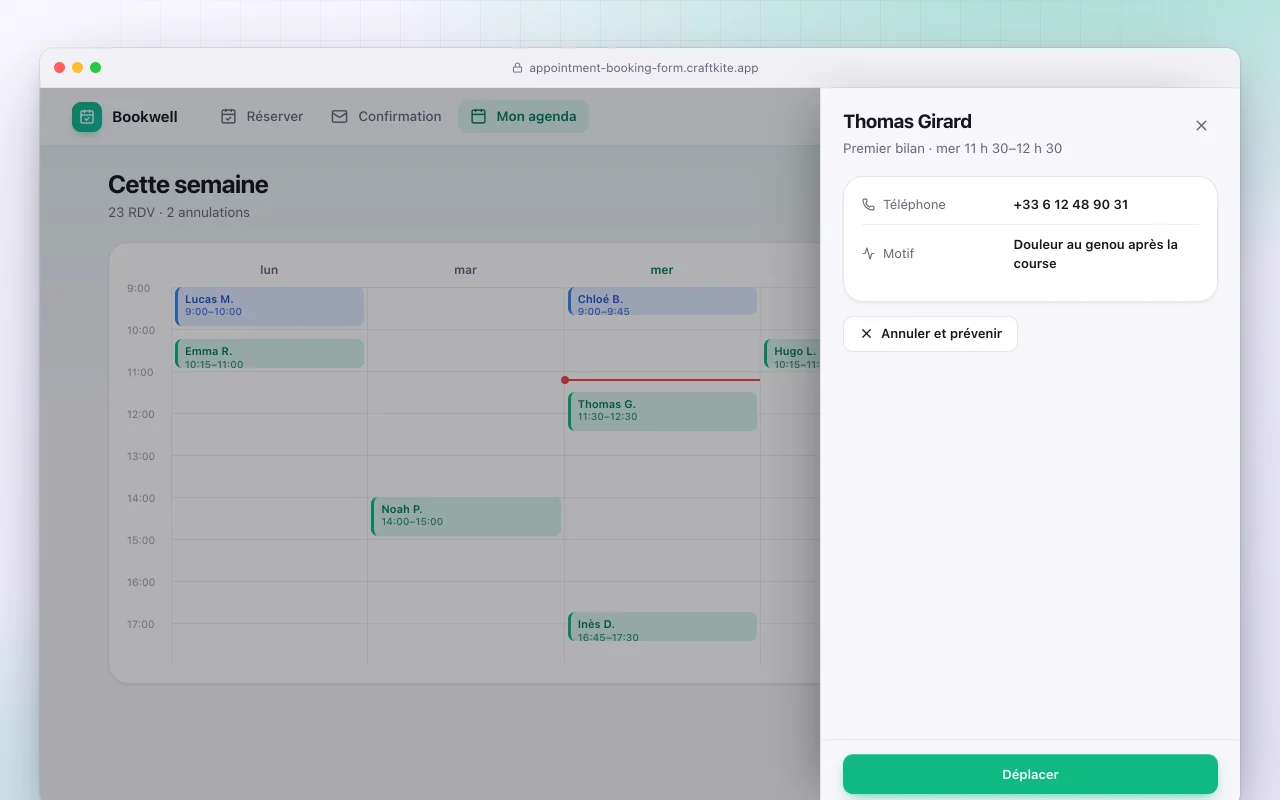Screen dimensions: 1280x800
Task: Click the Thomas Girard panel title
Action: 907,122
